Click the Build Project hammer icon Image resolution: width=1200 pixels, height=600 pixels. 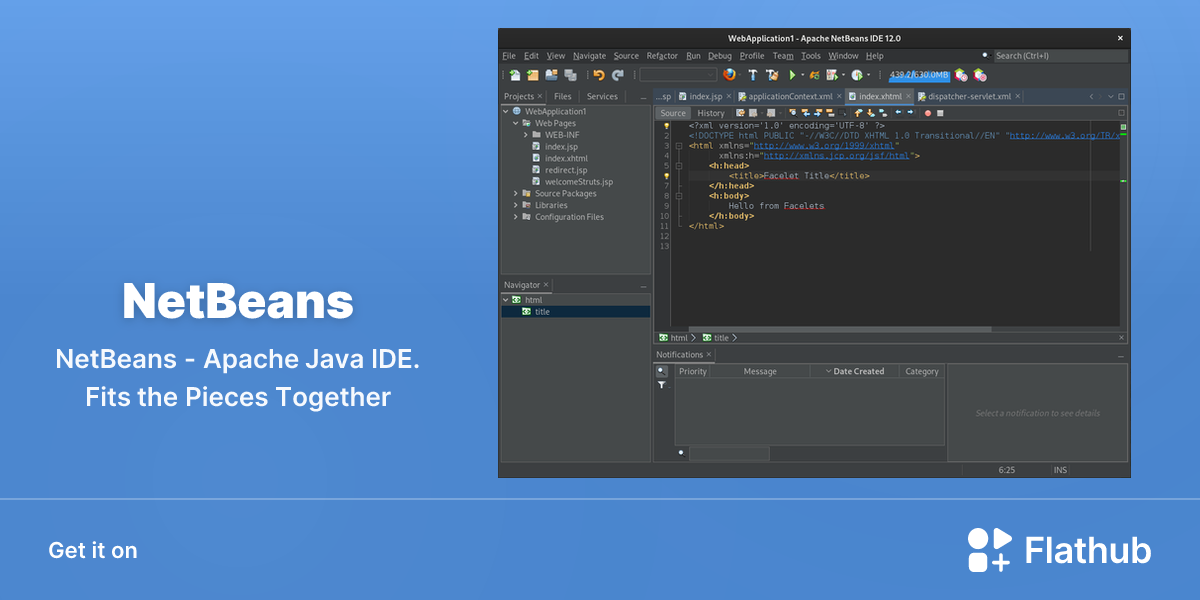tap(752, 75)
